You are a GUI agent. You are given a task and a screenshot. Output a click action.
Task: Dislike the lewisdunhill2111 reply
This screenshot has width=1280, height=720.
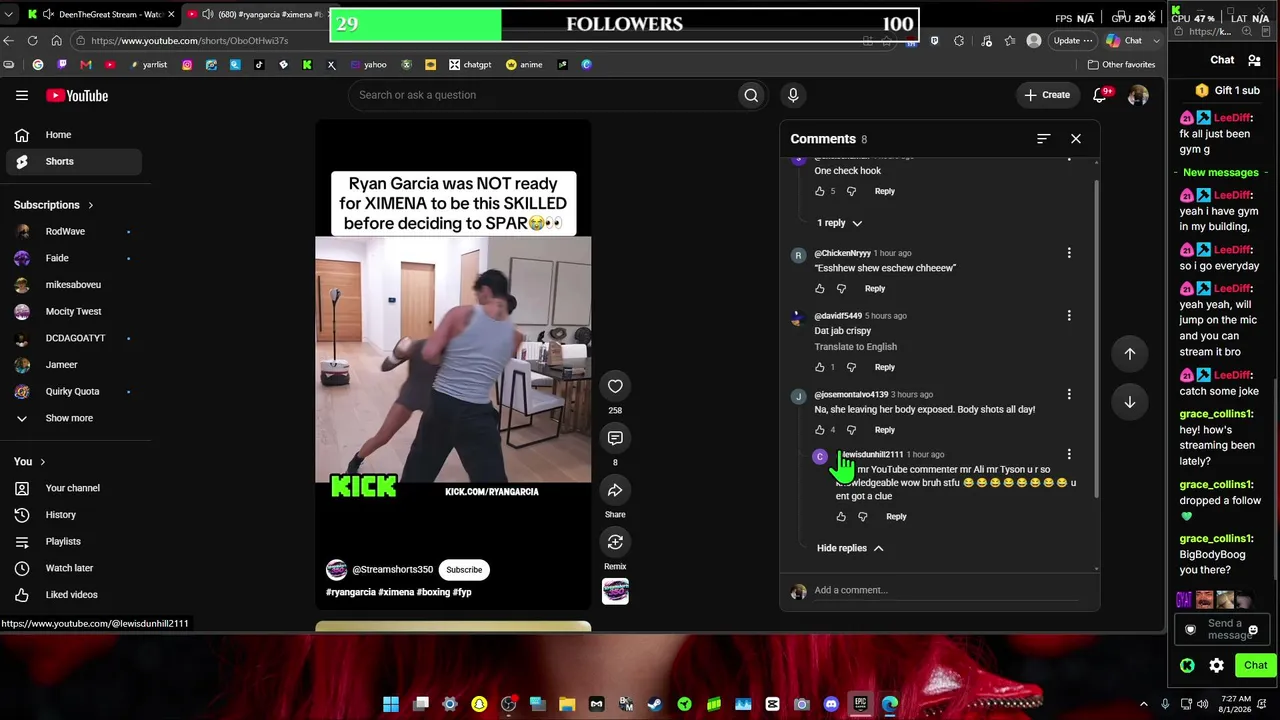tap(863, 517)
